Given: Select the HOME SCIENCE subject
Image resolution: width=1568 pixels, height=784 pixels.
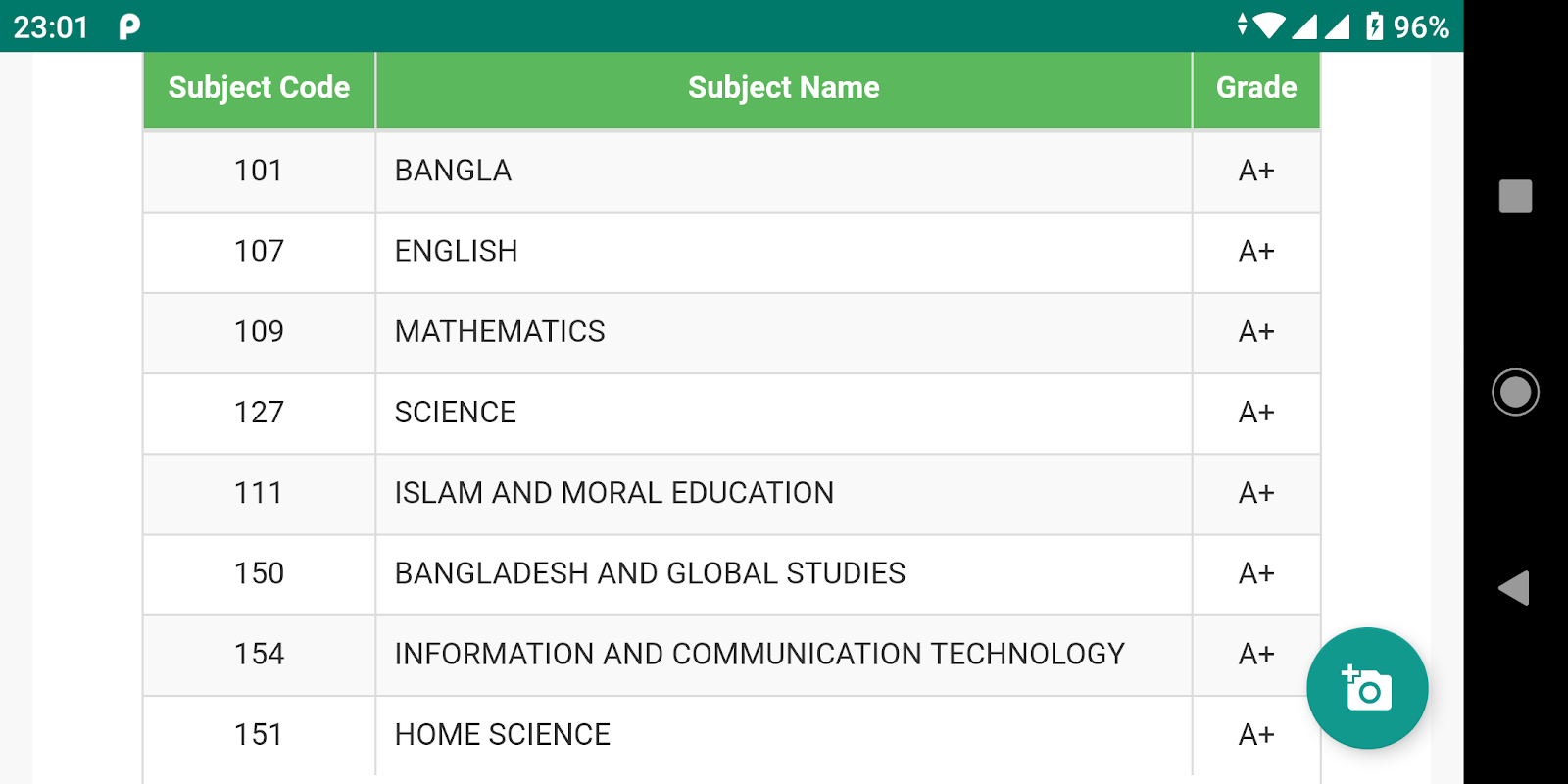Looking at the screenshot, I should coord(502,734).
